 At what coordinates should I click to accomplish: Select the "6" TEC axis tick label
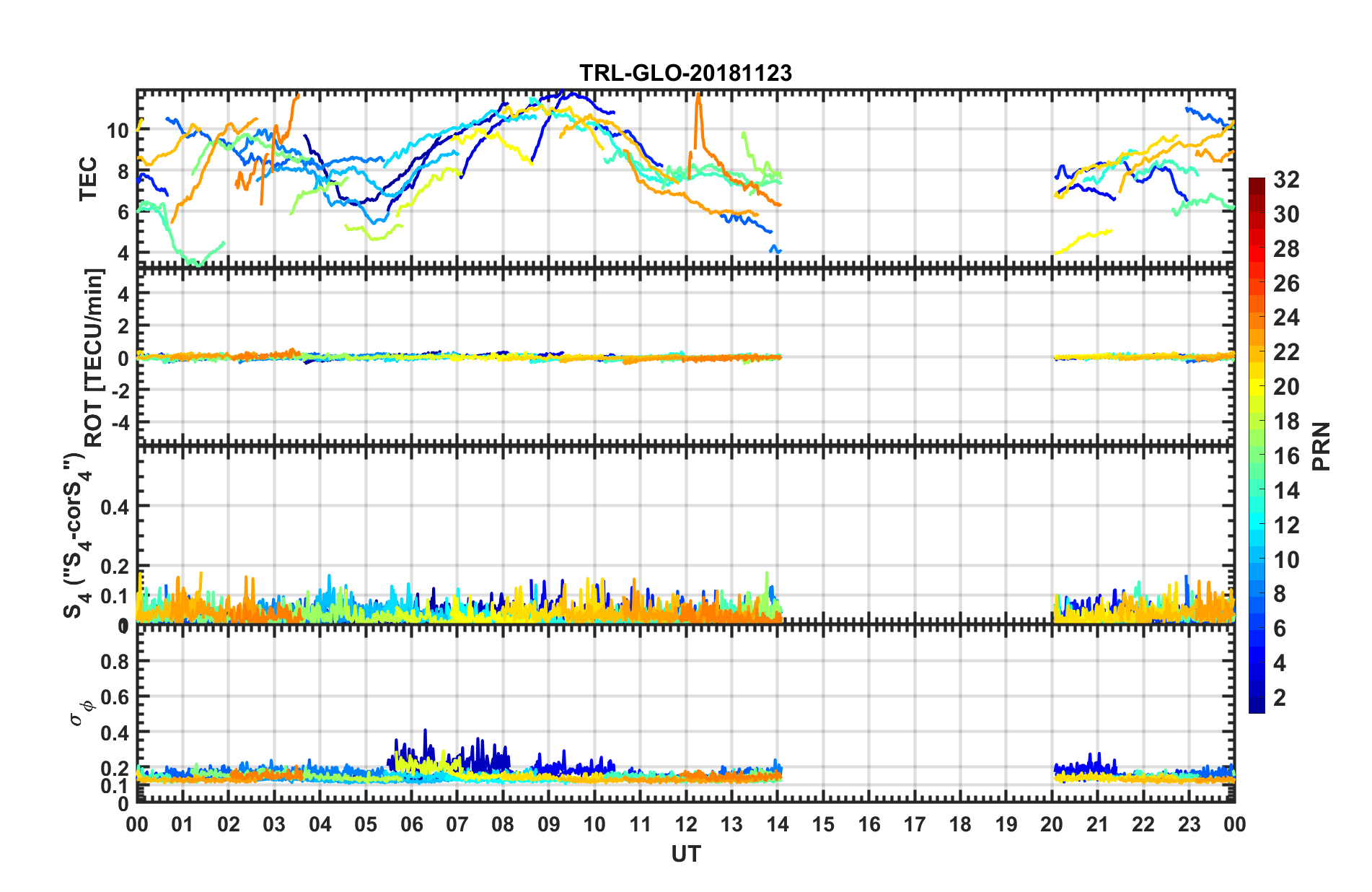point(123,212)
